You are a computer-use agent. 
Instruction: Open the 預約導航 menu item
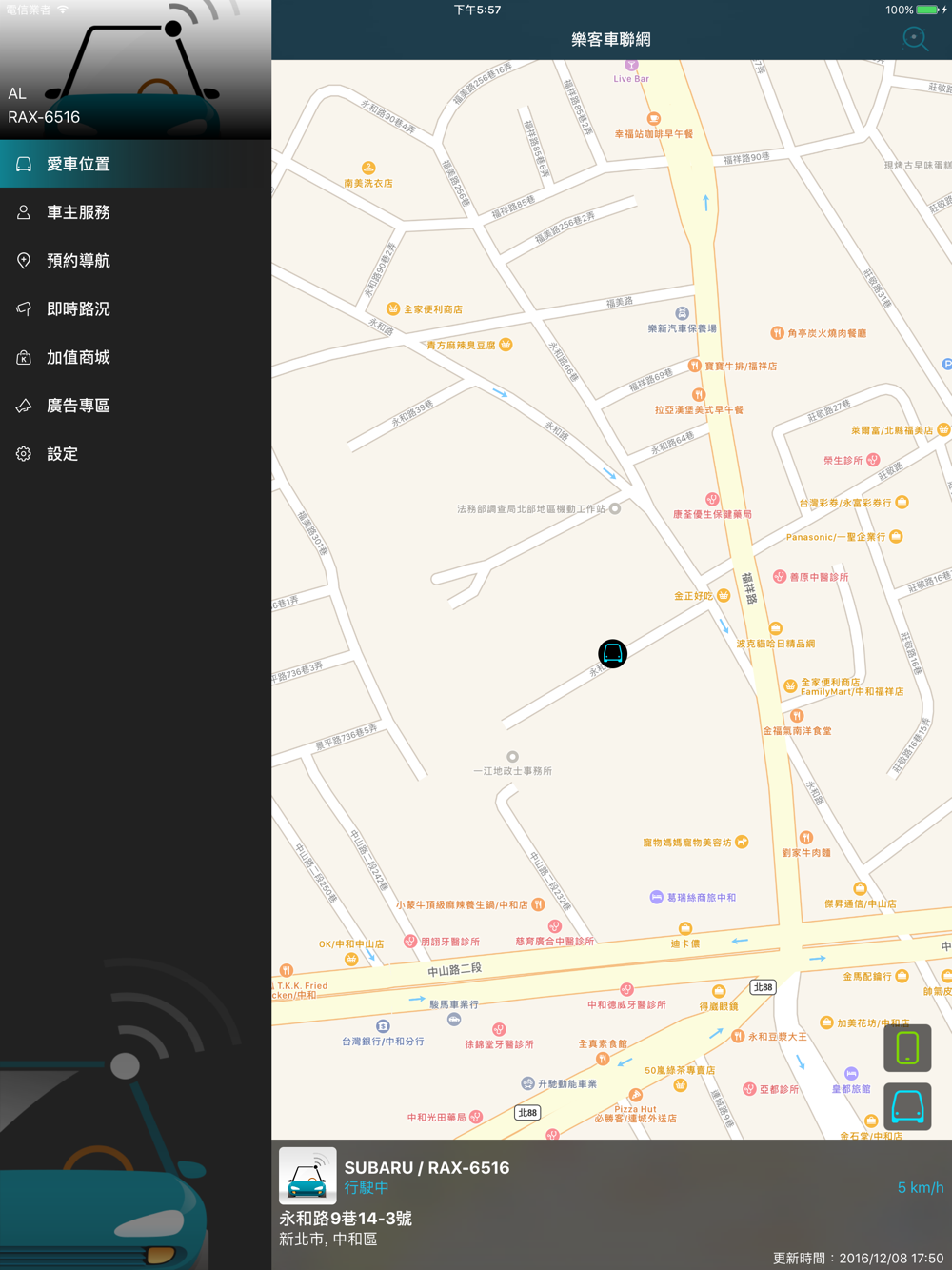click(x=135, y=261)
